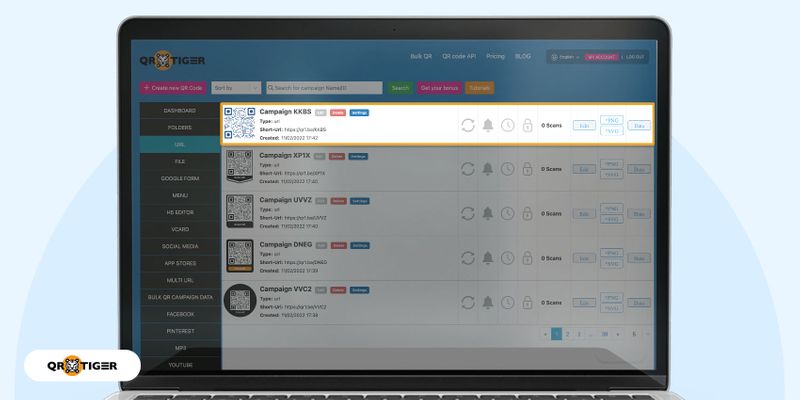Screen dimensions: 800x400
Task: Click the Campaign VVC2 round QR thumbnail
Action: pyautogui.click(x=240, y=301)
